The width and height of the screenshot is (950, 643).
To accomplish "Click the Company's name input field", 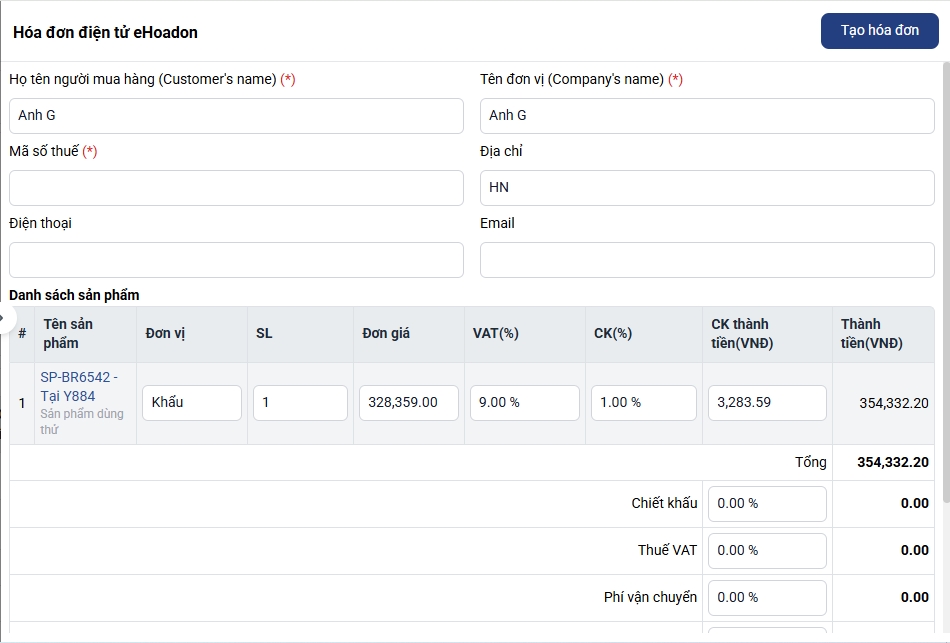I will pos(707,116).
